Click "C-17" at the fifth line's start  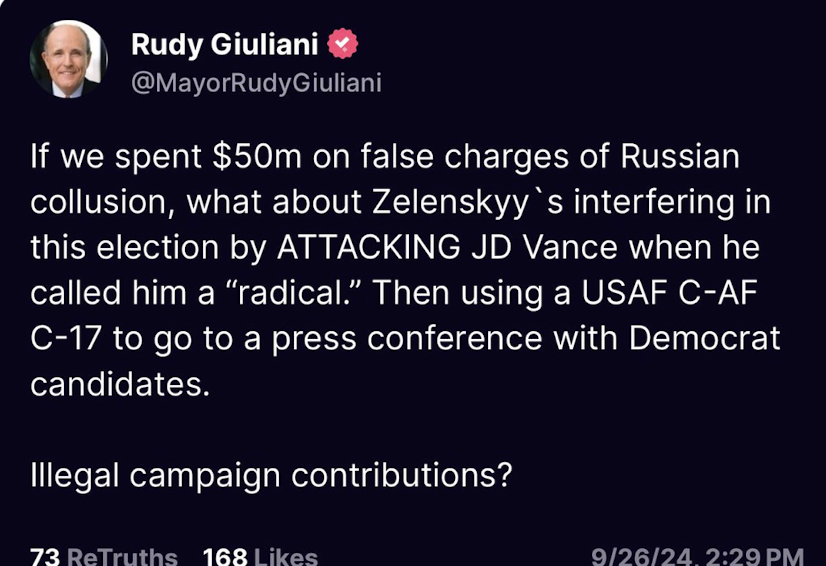pyautogui.click(x=66, y=338)
